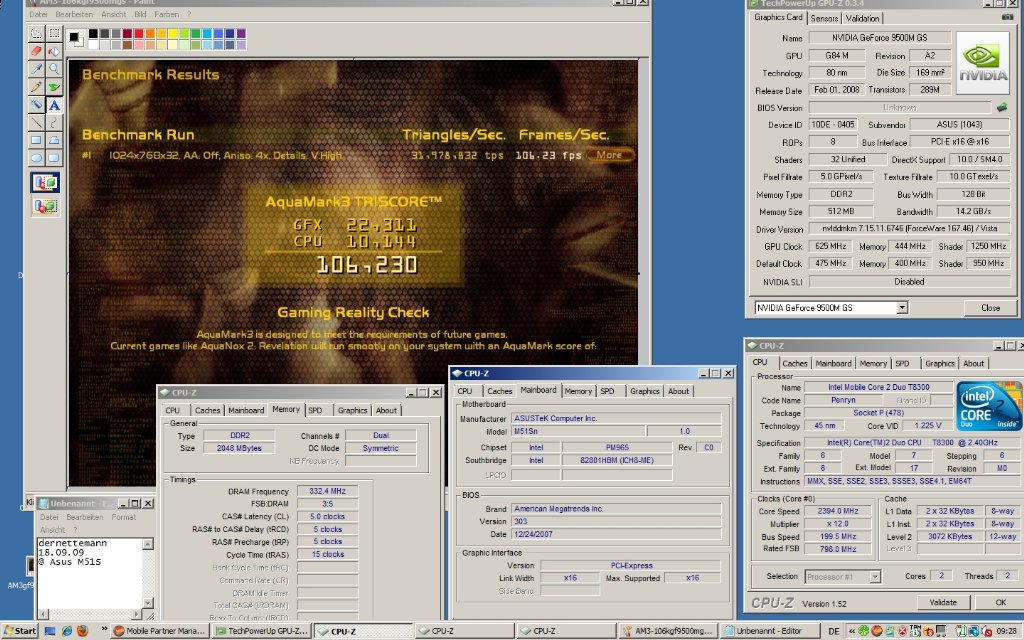Click the Driver Version field in GPU-Z
The image size is (1024, 640).
click(x=908, y=229)
